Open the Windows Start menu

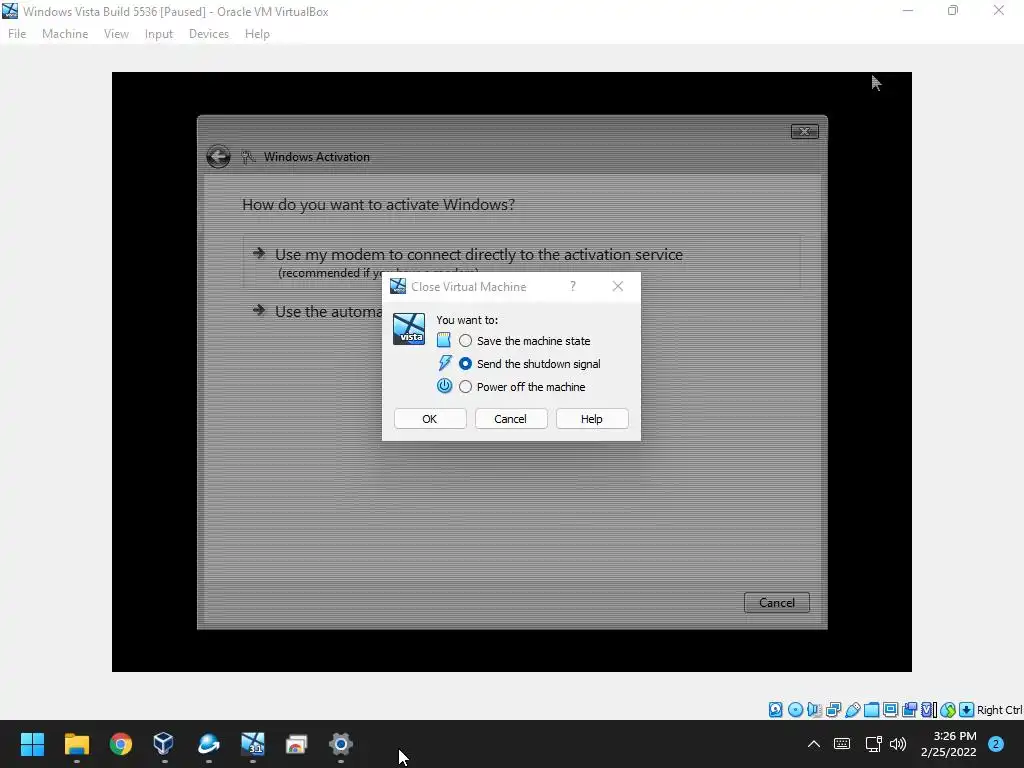pos(32,744)
